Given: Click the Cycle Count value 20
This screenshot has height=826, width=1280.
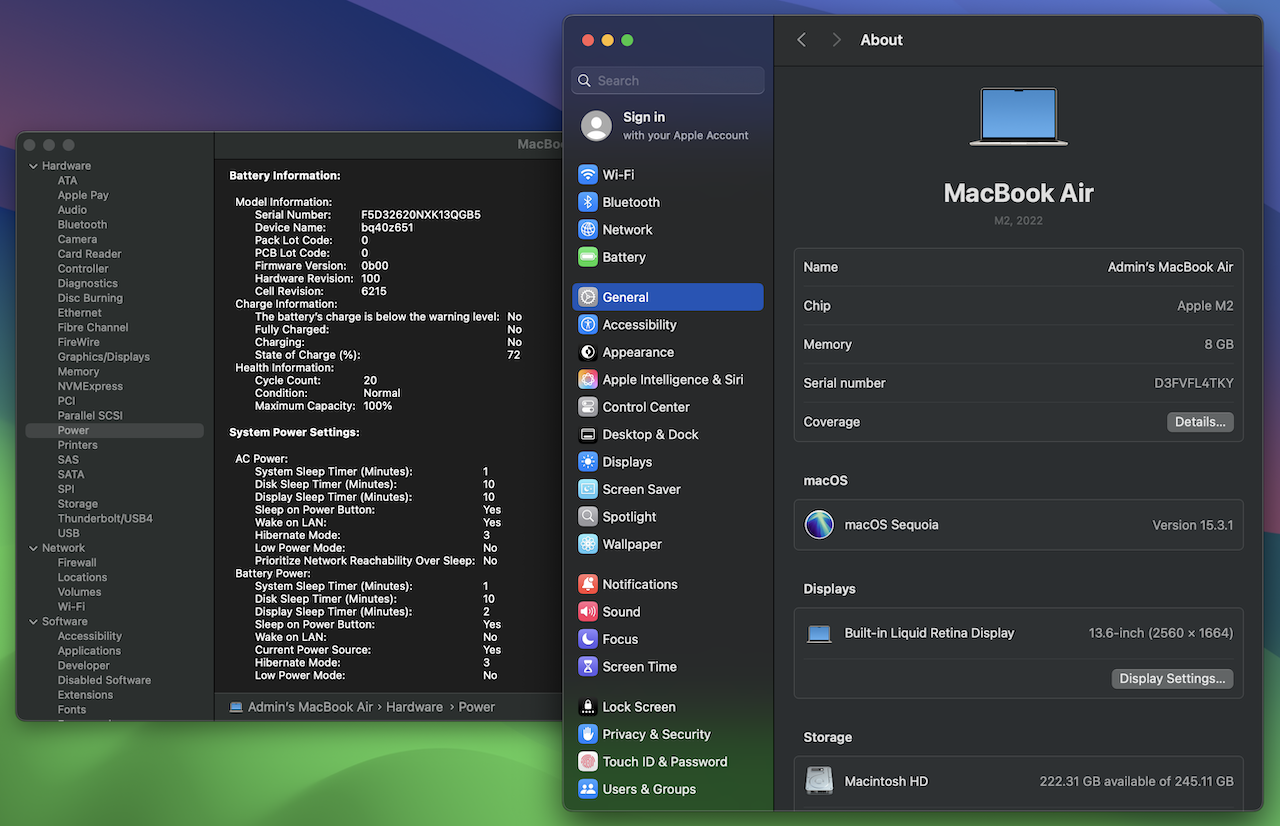Looking at the screenshot, I should click(x=370, y=380).
